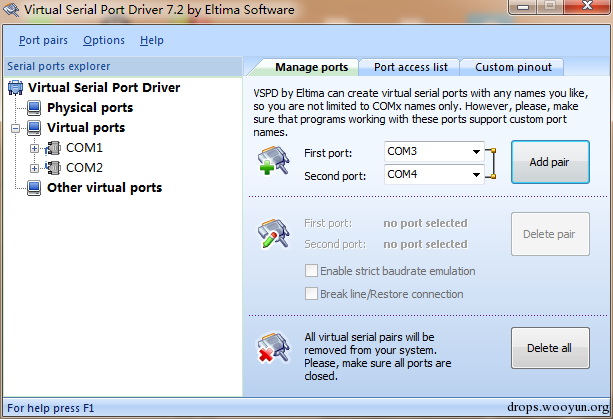Click the add-pair connector icon with green plus
613x419 pixels.
click(273, 160)
